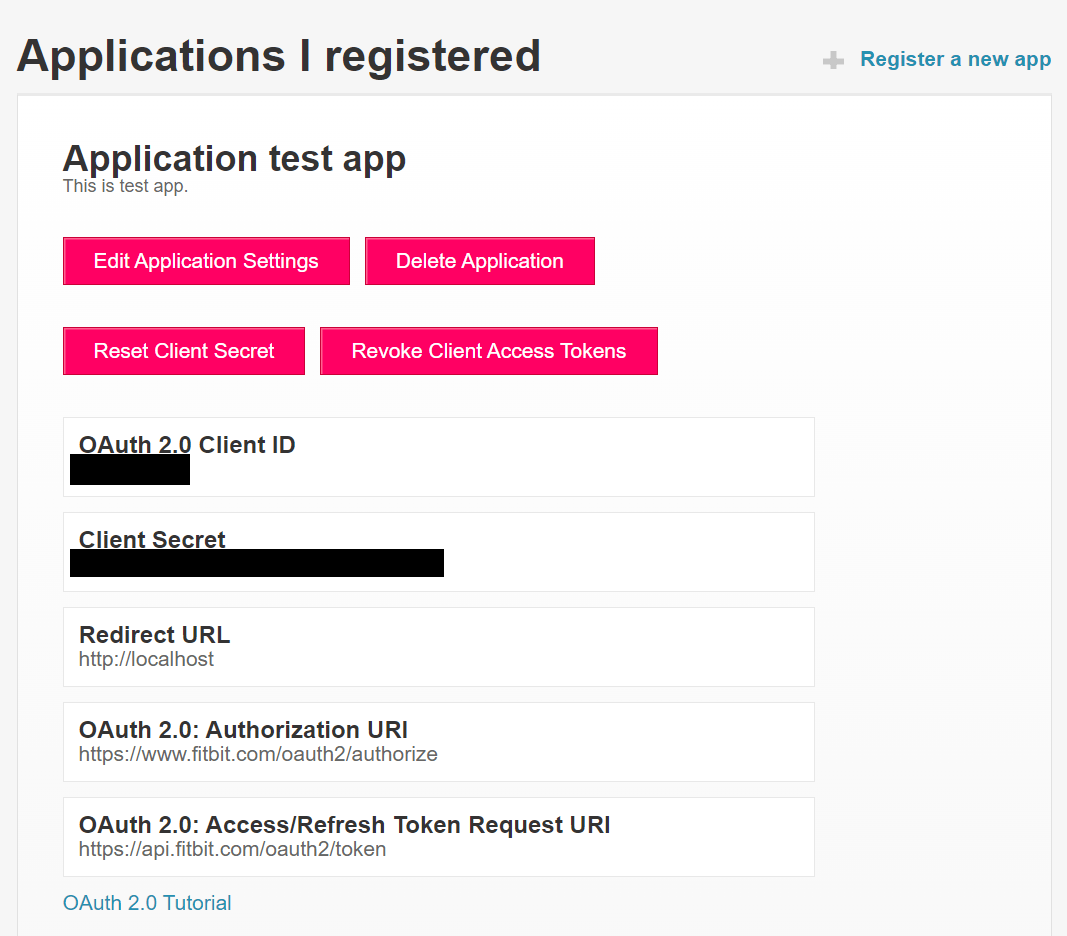Select the http://localhost redirect value

(146, 659)
